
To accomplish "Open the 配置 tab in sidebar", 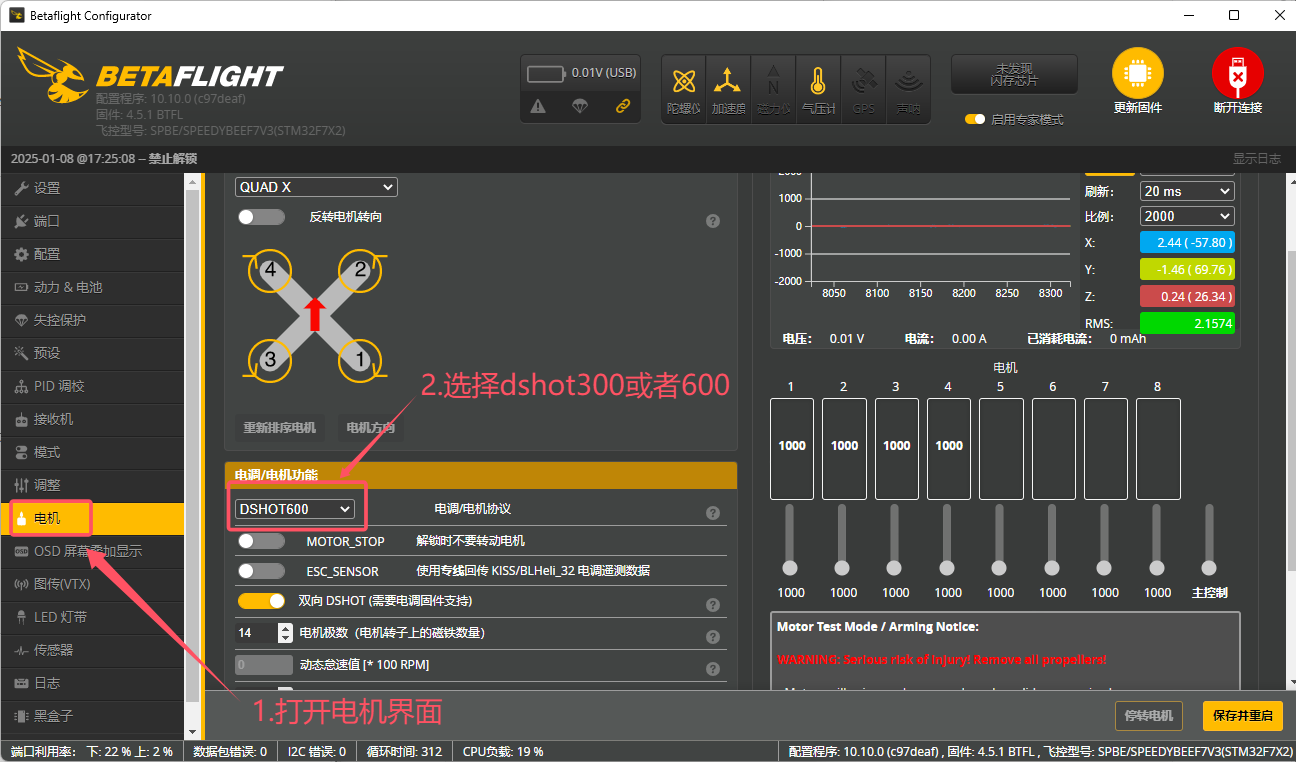I will tap(92, 254).
